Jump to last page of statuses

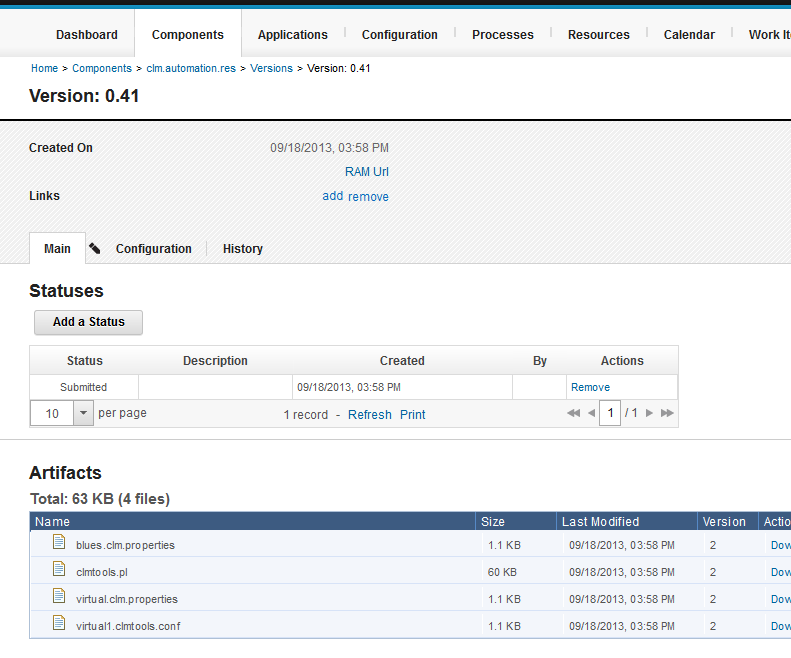(x=667, y=413)
